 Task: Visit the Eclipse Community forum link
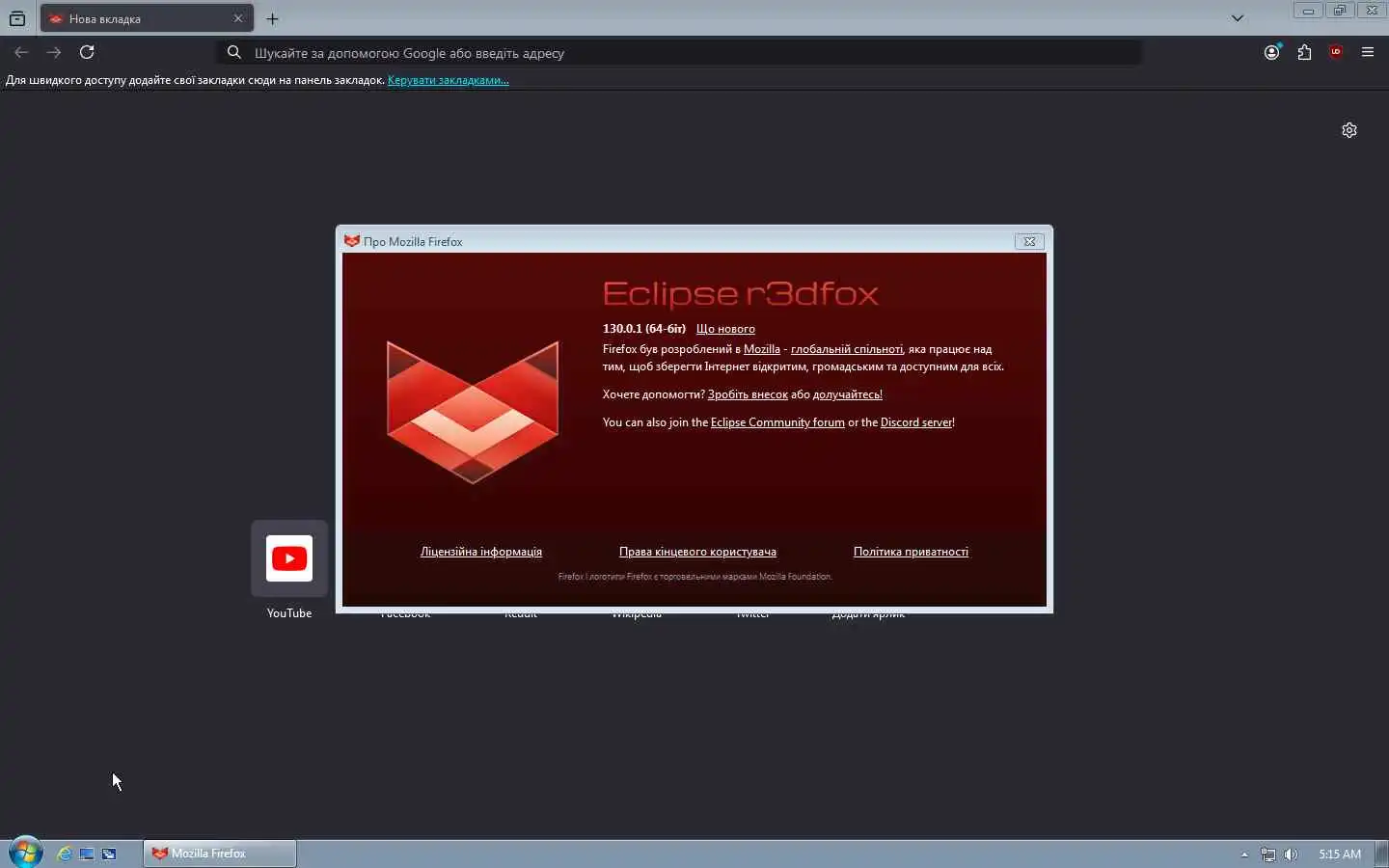tap(777, 422)
